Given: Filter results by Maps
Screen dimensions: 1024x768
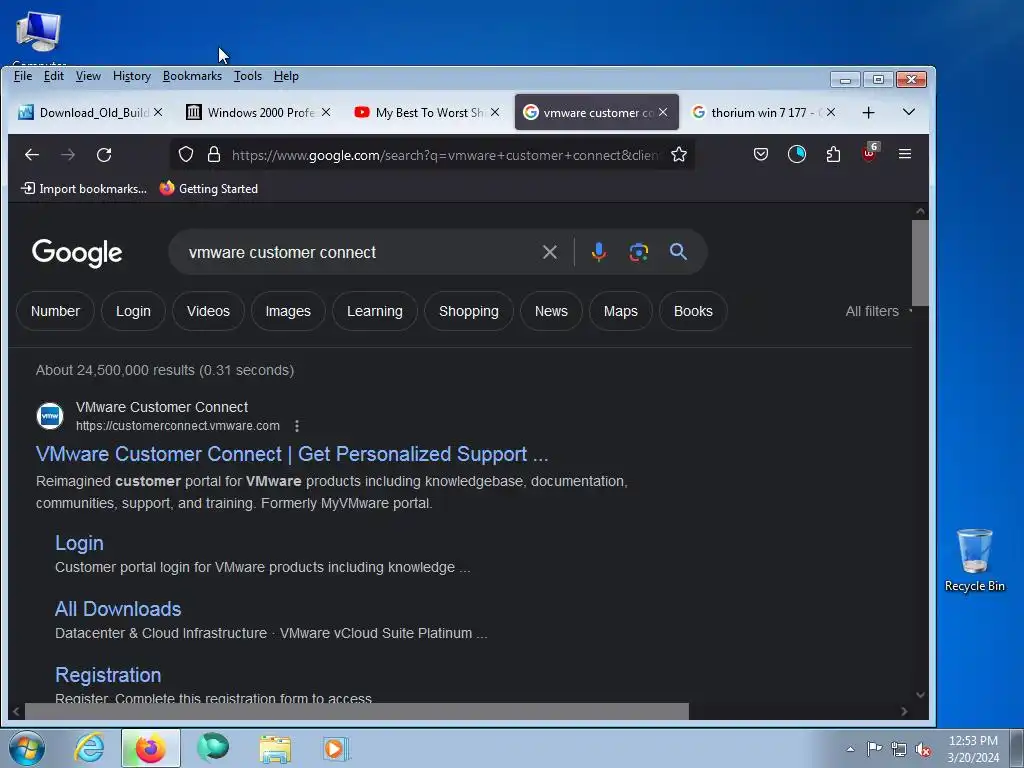Looking at the screenshot, I should click(x=620, y=312).
